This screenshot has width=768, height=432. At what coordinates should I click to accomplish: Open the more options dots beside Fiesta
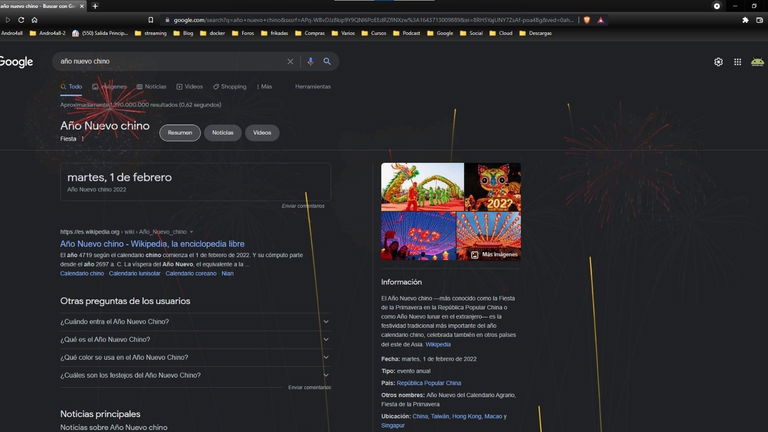(83, 139)
